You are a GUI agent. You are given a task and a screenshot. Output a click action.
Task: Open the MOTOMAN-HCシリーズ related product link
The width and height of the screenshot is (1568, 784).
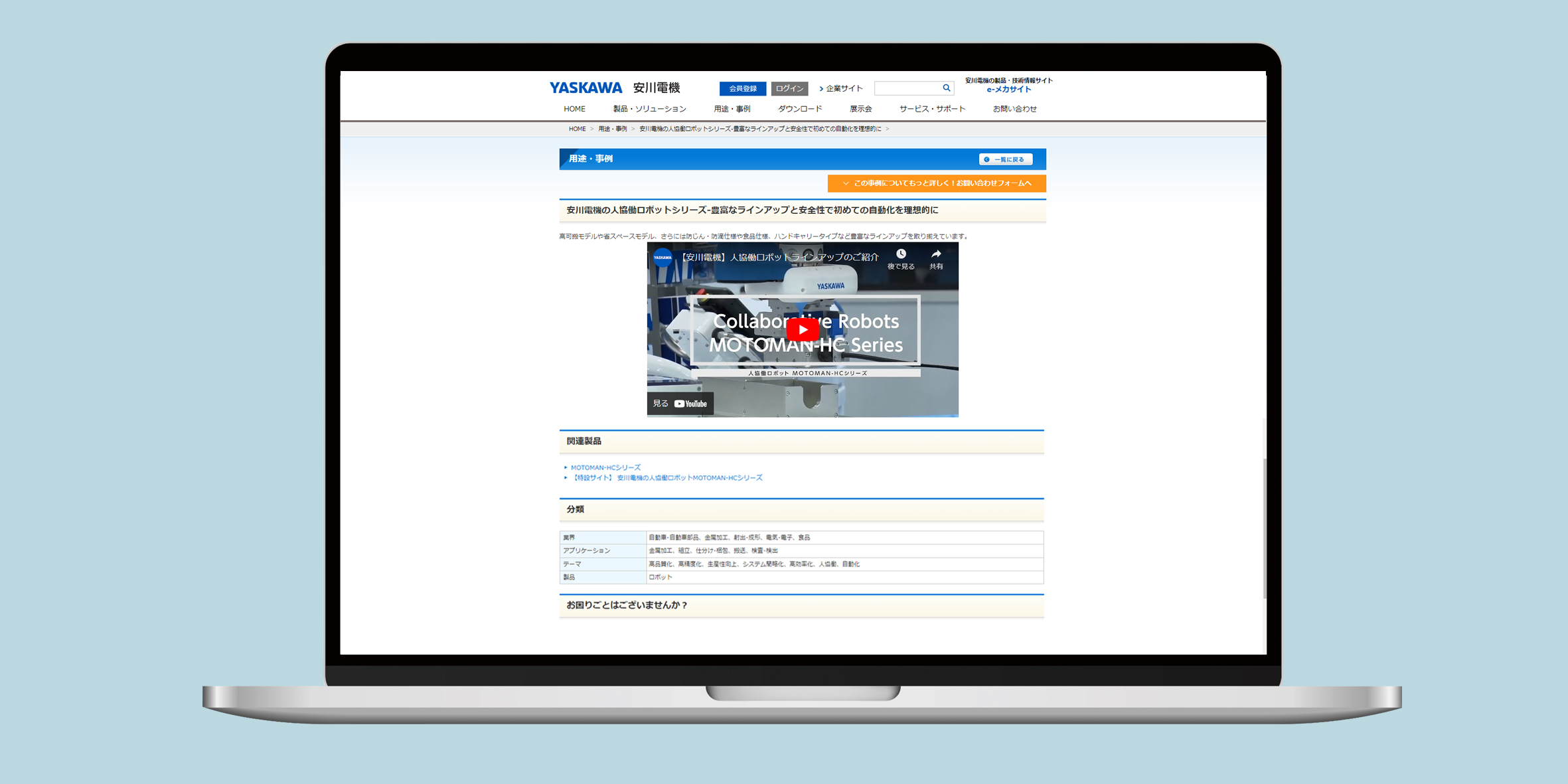[x=605, y=467]
